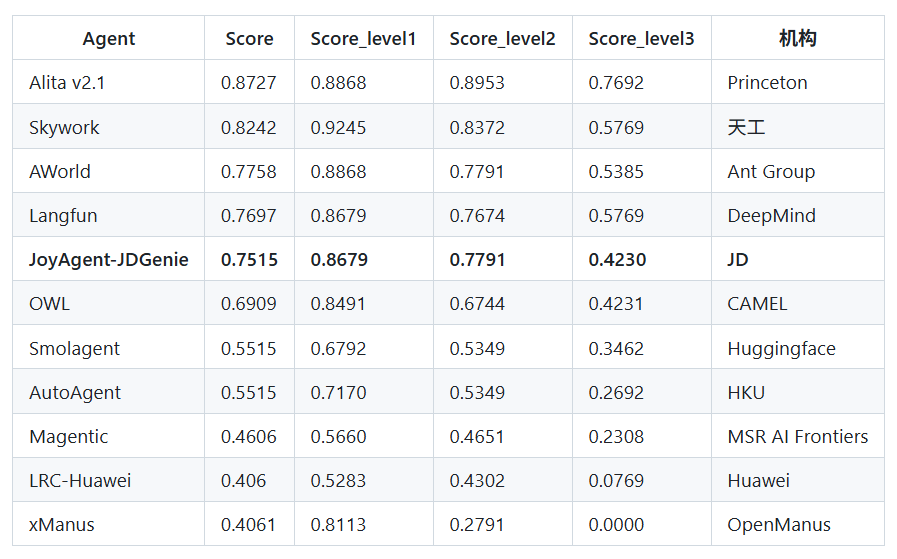The image size is (897, 559).
Task: Click the Huggingface institution cell
Action: click(797, 347)
